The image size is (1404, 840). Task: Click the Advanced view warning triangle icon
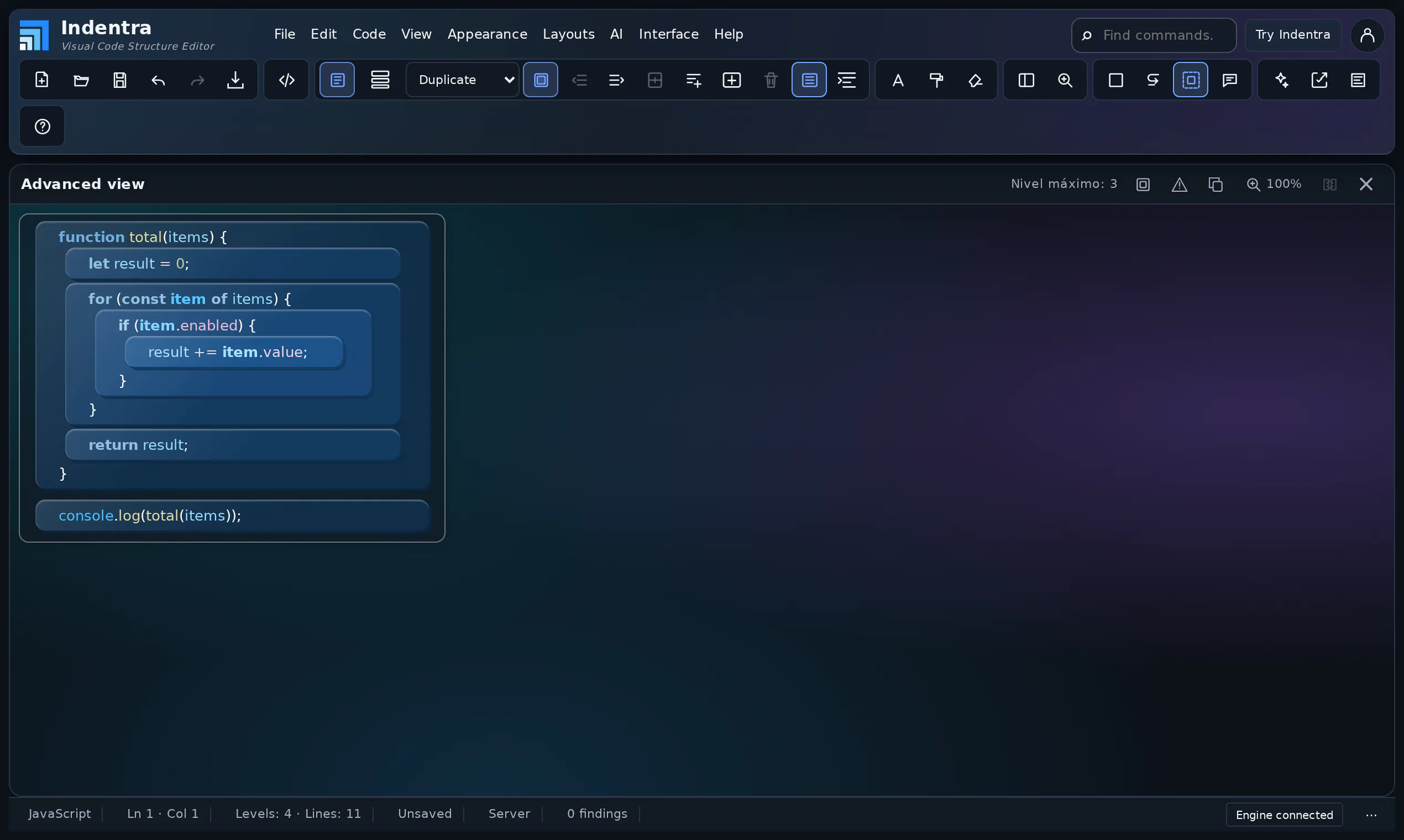pyautogui.click(x=1179, y=185)
